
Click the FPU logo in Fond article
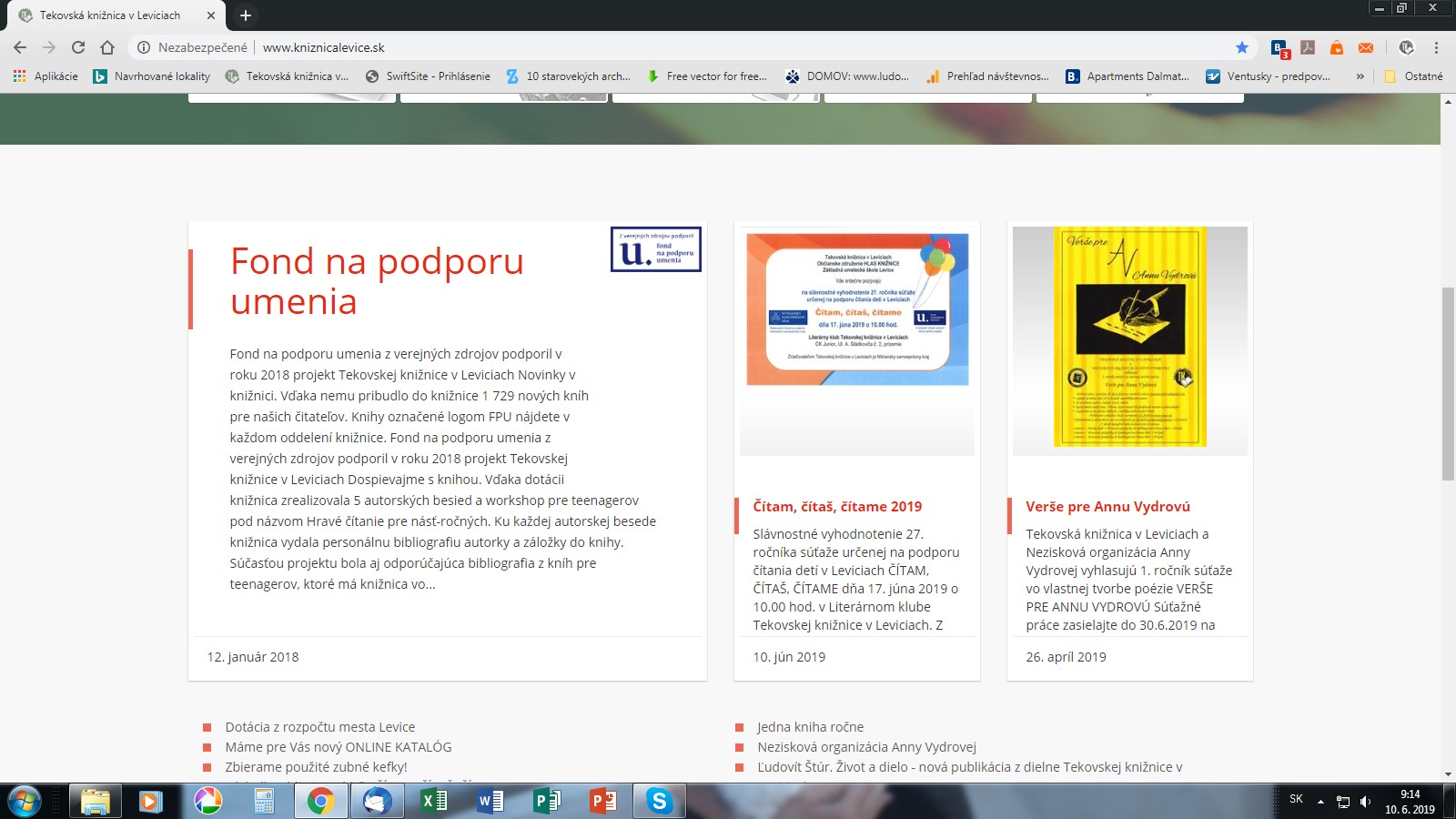tap(655, 249)
